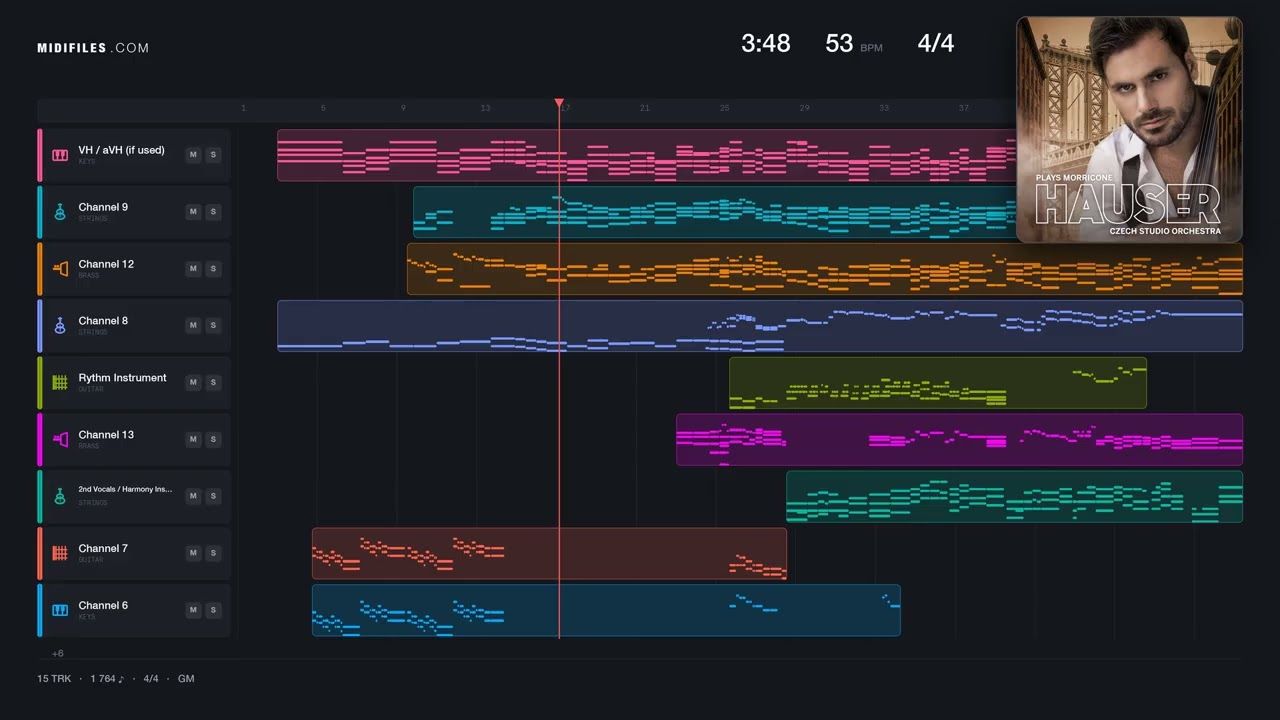Mute the Channel 9 track
The width and height of the screenshot is (1280, 720).
(x=194, y=212)
